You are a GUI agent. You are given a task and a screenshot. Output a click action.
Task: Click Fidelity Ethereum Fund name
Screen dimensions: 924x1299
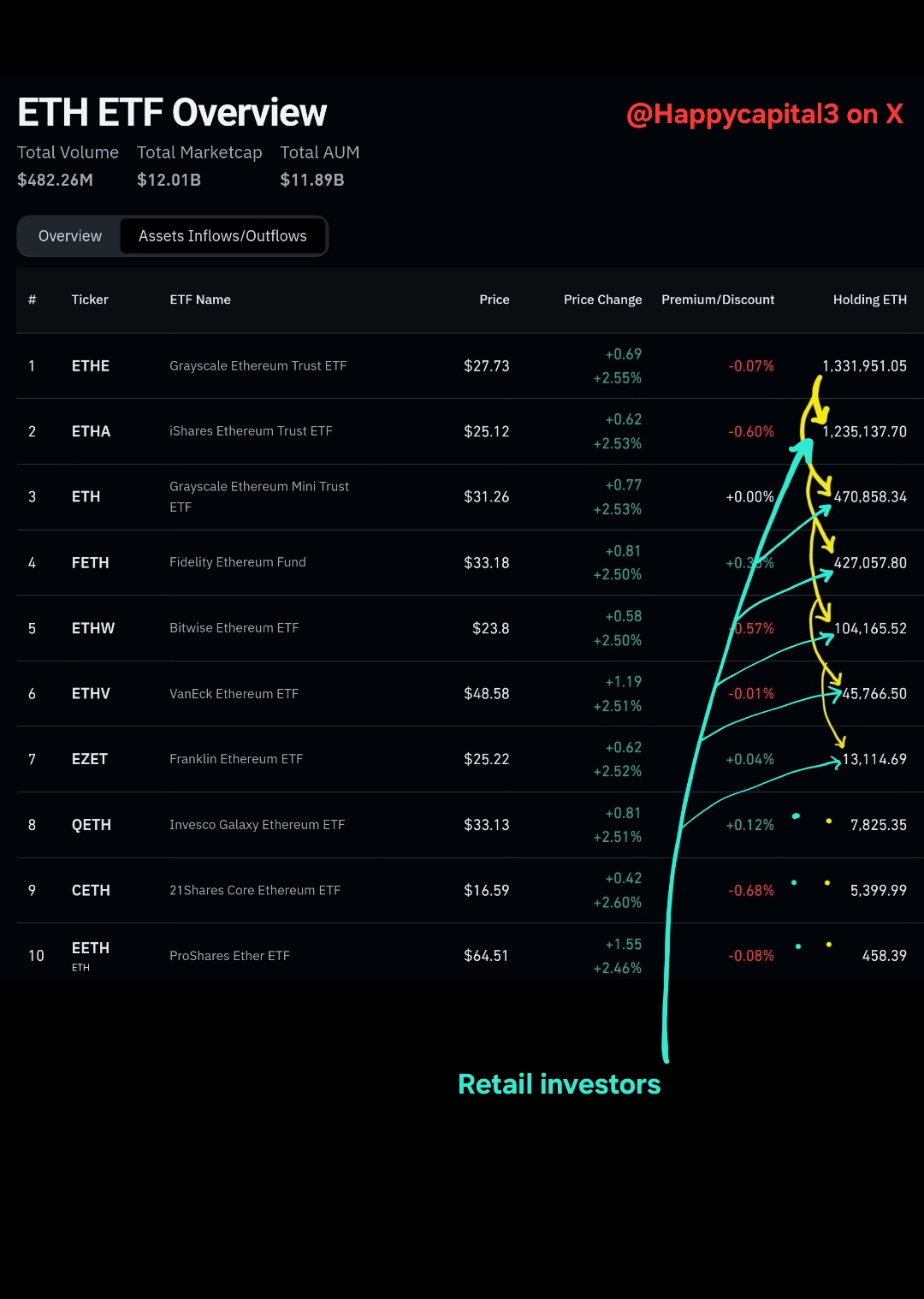tap(238, 562)
